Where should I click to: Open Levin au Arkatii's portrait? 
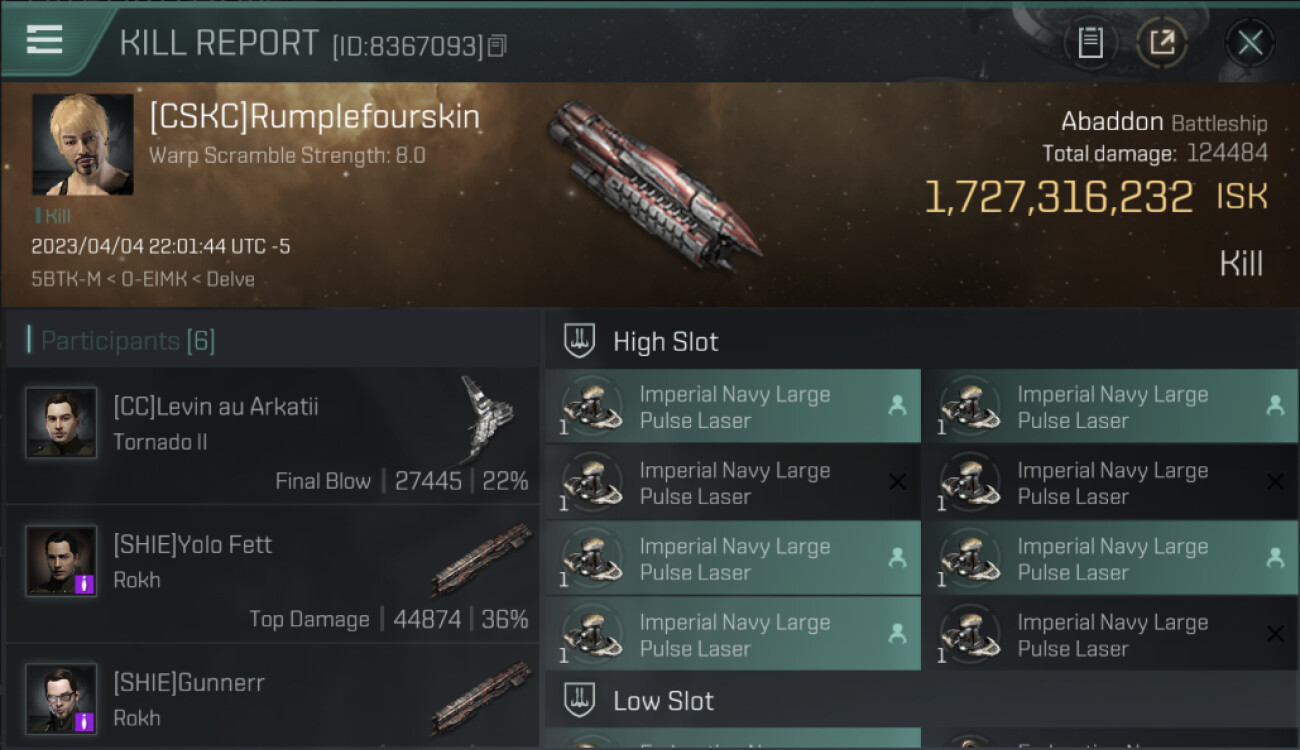[62, 423]
